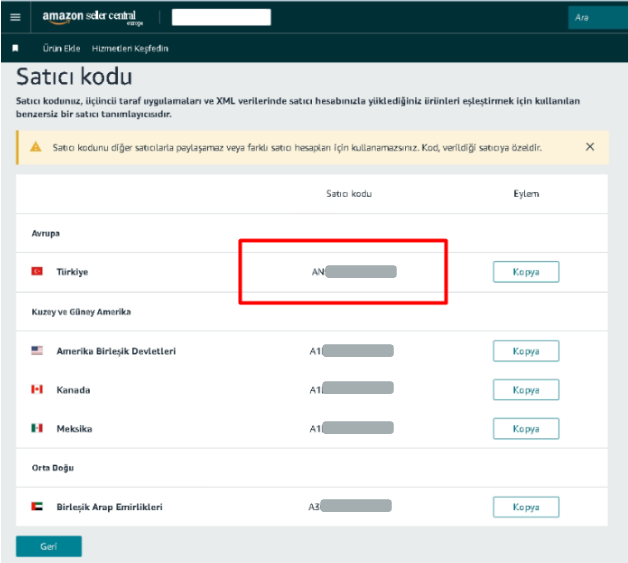Click the bookmark icon in navigation bar
628x563 pixels.
(x=15, y=48)
